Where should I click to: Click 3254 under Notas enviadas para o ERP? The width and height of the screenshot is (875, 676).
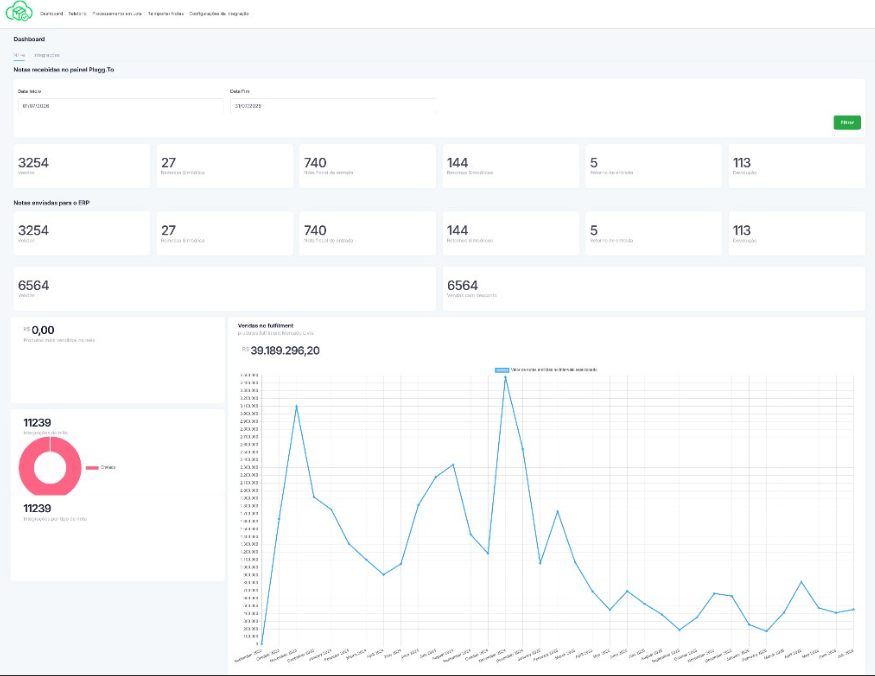point(33,231)
